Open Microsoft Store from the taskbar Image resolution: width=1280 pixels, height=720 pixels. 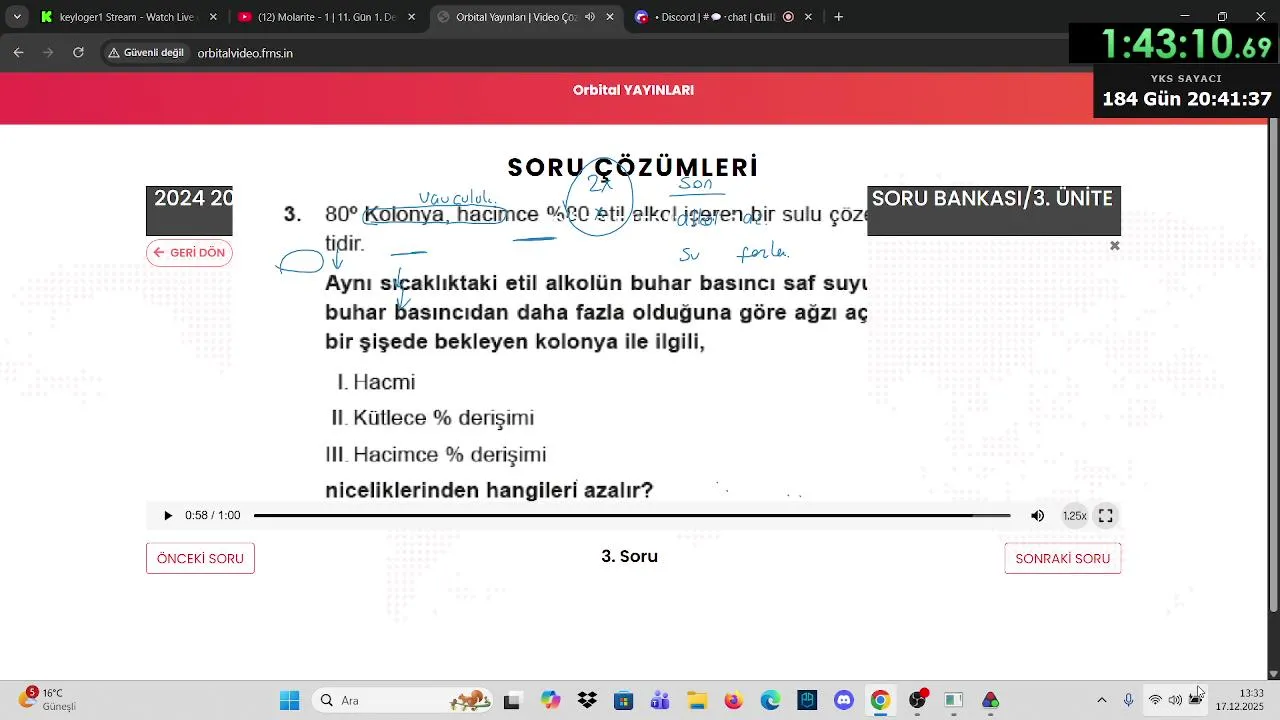[x=623, y=700]
